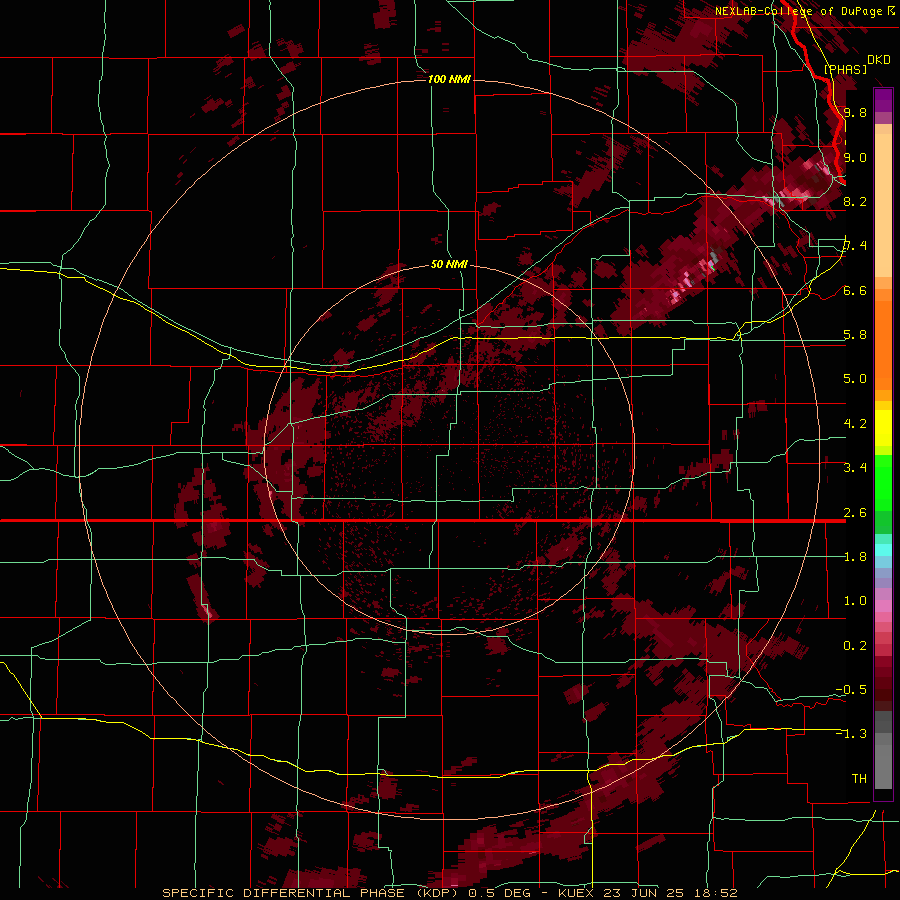Click the 9.0 value on color scale

pyautogui.click(x=855, y=157)
